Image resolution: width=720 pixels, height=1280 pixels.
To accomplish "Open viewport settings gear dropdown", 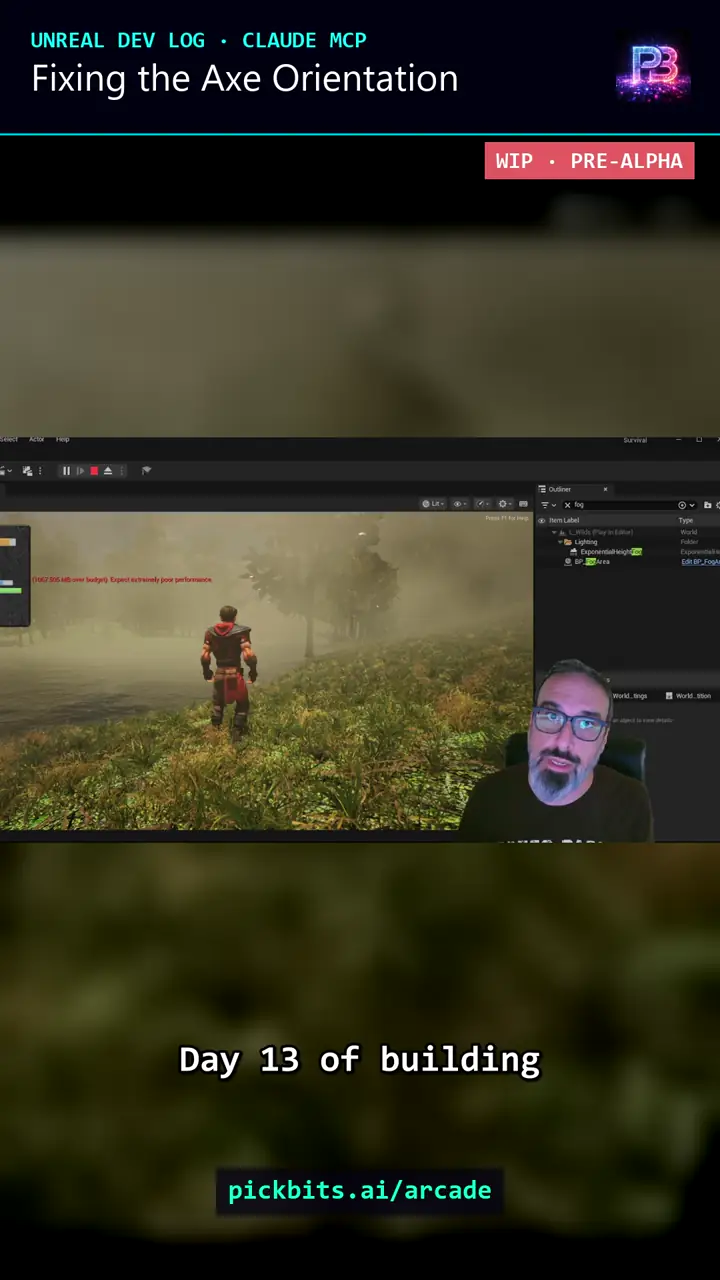I will pyautogui.click(x=505, y=504).
